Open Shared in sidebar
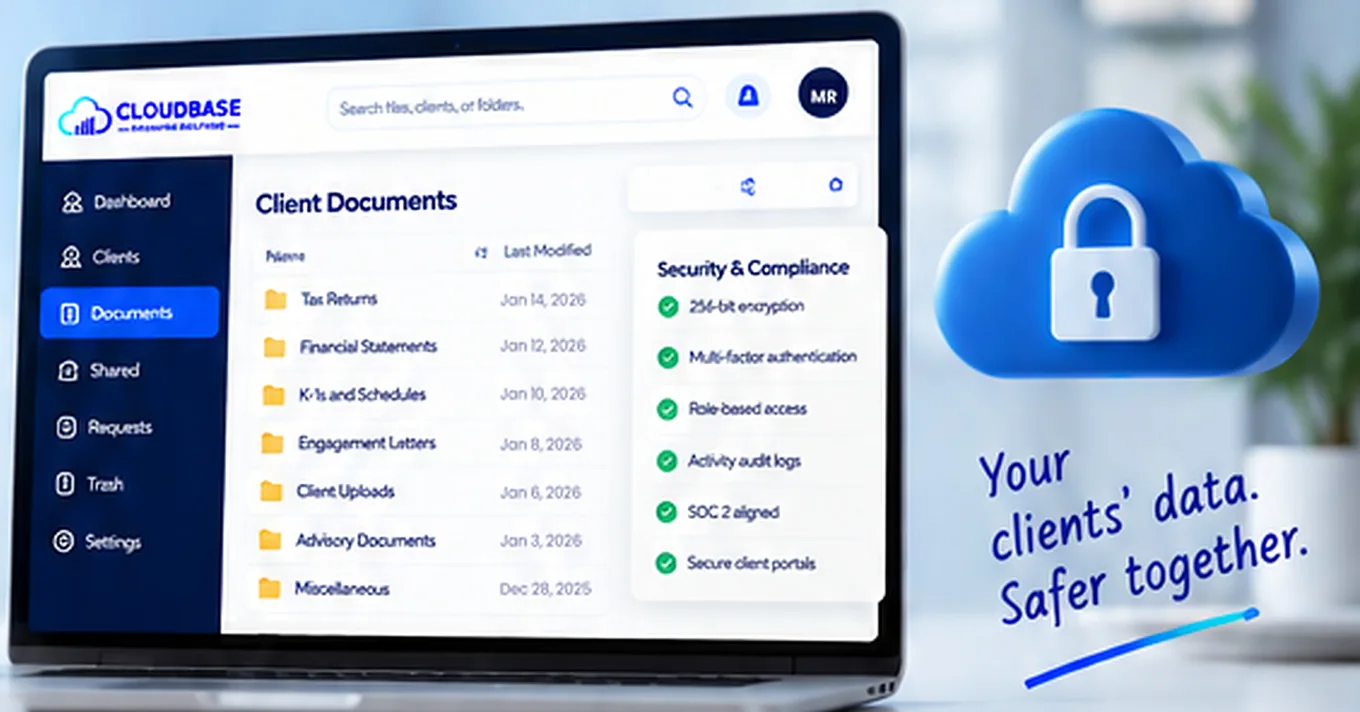1360x712 pixels. tap(115, 371)
